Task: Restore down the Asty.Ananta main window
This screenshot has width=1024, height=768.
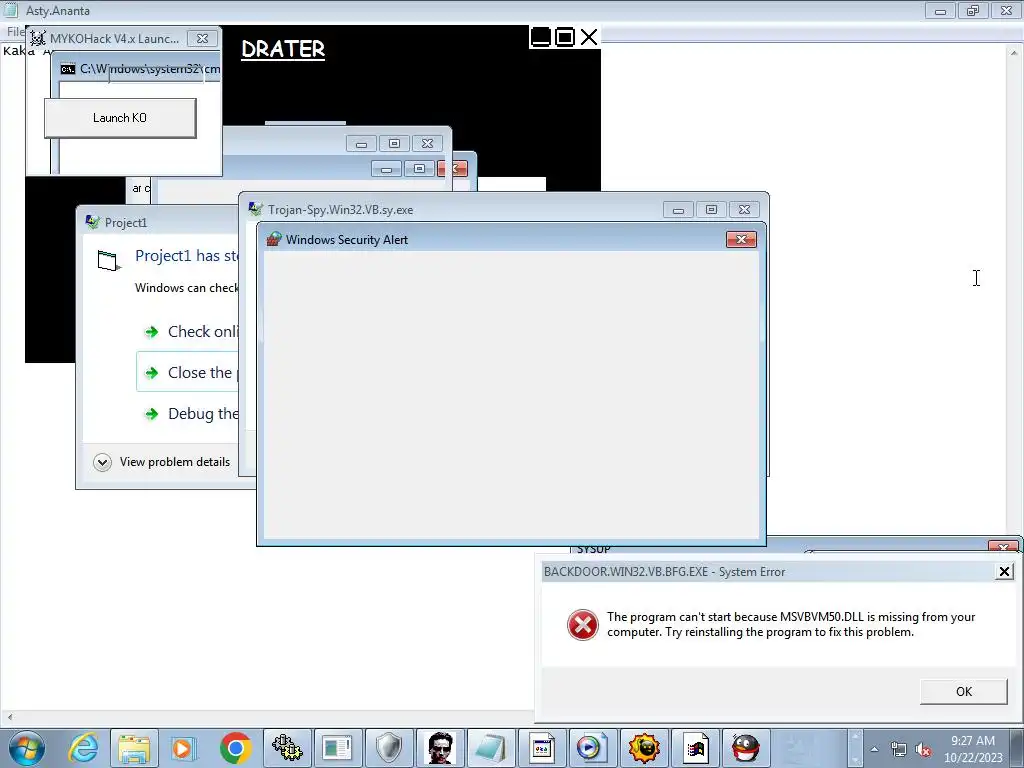Action: coord(973,10)
